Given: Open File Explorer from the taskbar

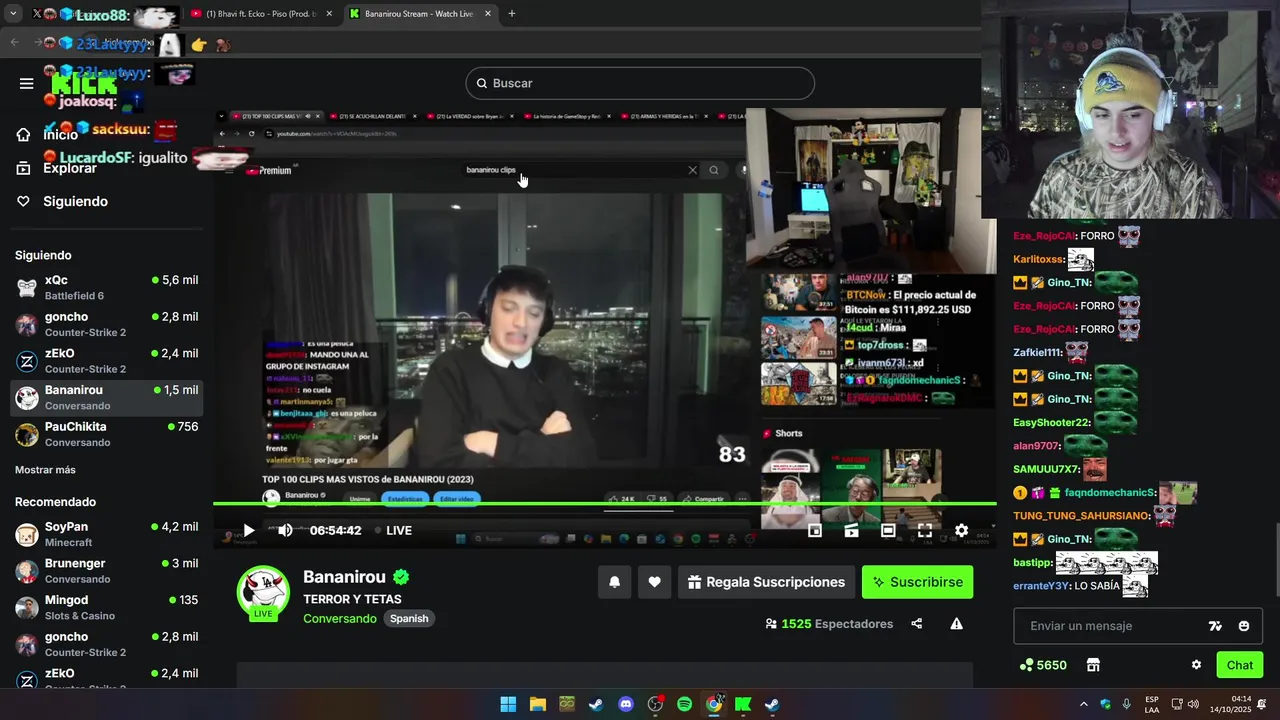Looking at the screenshot, I should 537,704.
